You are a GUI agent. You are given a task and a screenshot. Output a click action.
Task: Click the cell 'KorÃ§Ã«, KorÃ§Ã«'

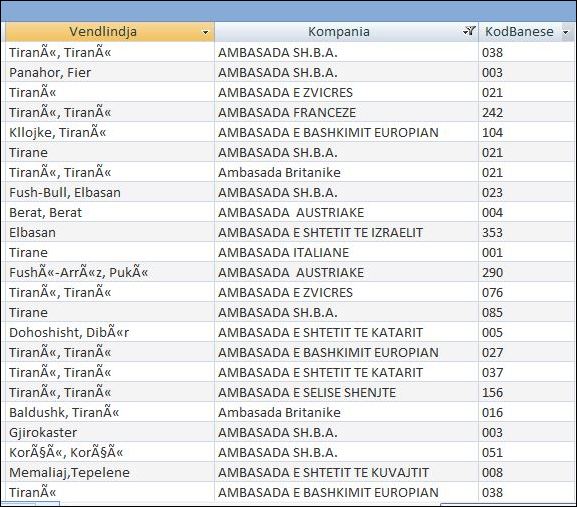[110, 453]
